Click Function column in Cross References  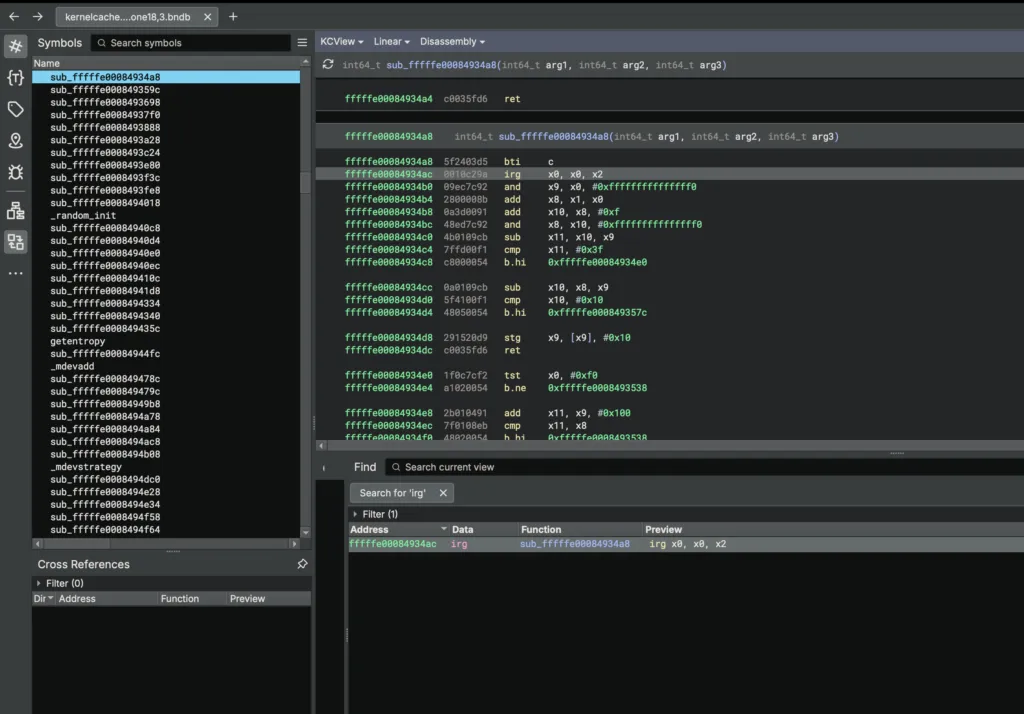point(191,598)
